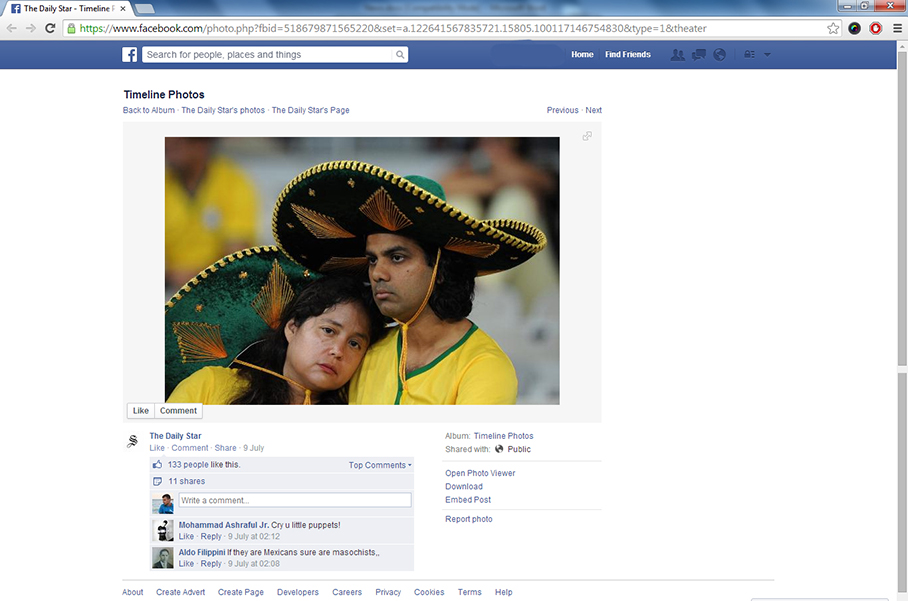Open The Daily Star profile name link

click(175, 436)
